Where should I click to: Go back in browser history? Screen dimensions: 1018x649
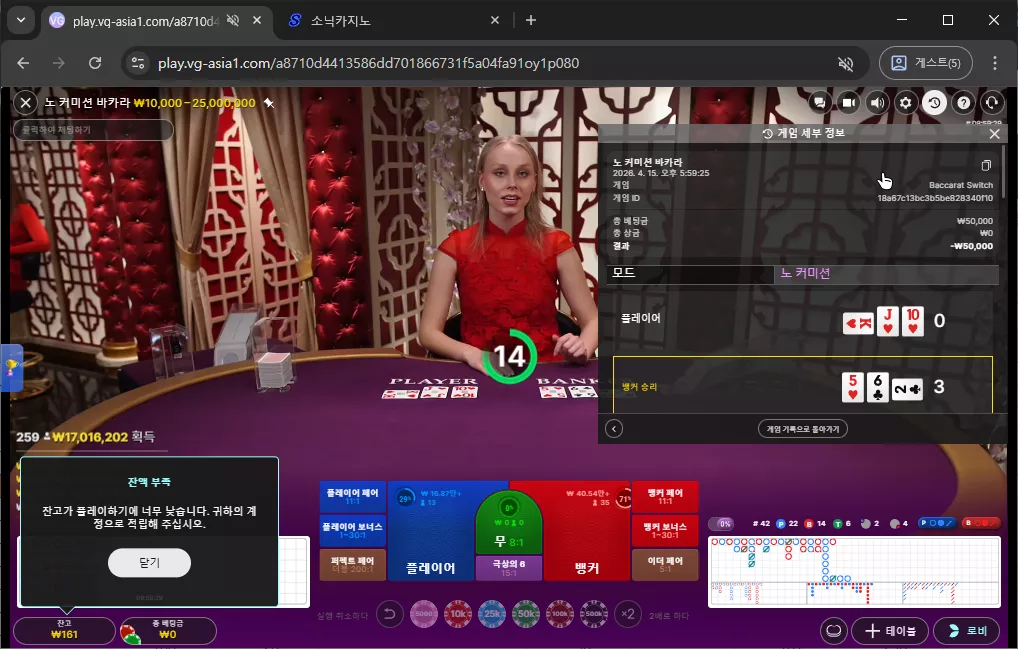pos(23,63)
